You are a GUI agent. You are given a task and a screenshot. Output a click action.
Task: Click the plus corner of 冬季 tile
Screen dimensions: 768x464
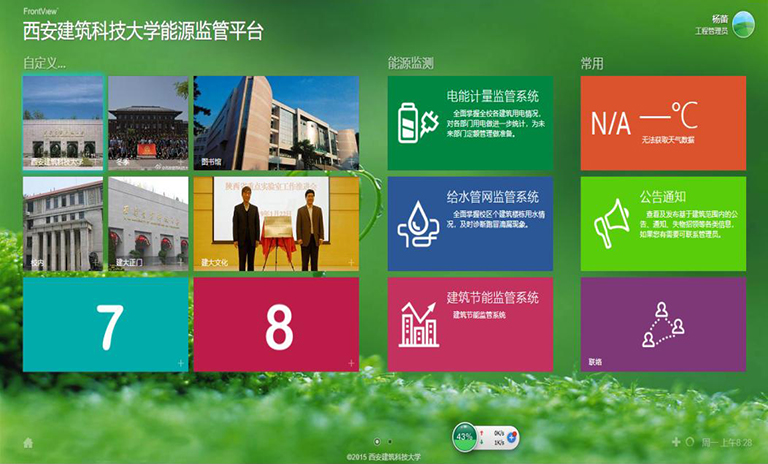tap(181, 162)
